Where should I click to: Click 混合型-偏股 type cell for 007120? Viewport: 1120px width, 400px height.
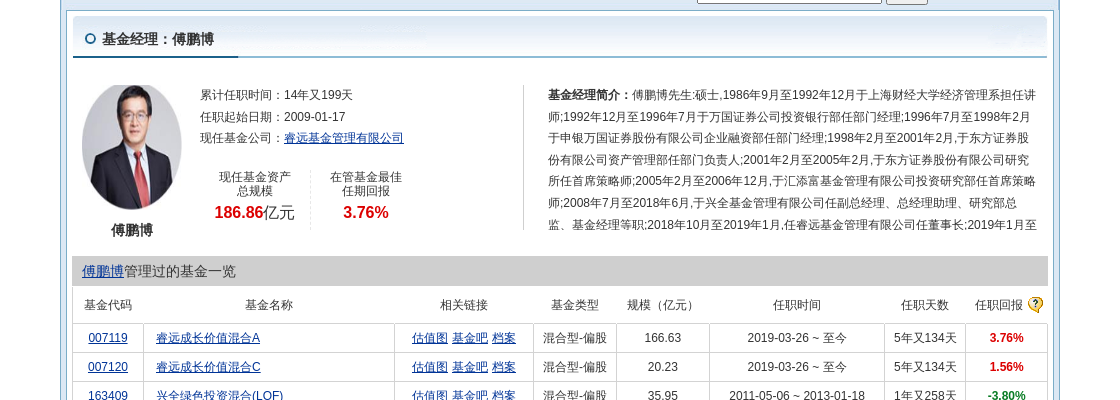575,367
